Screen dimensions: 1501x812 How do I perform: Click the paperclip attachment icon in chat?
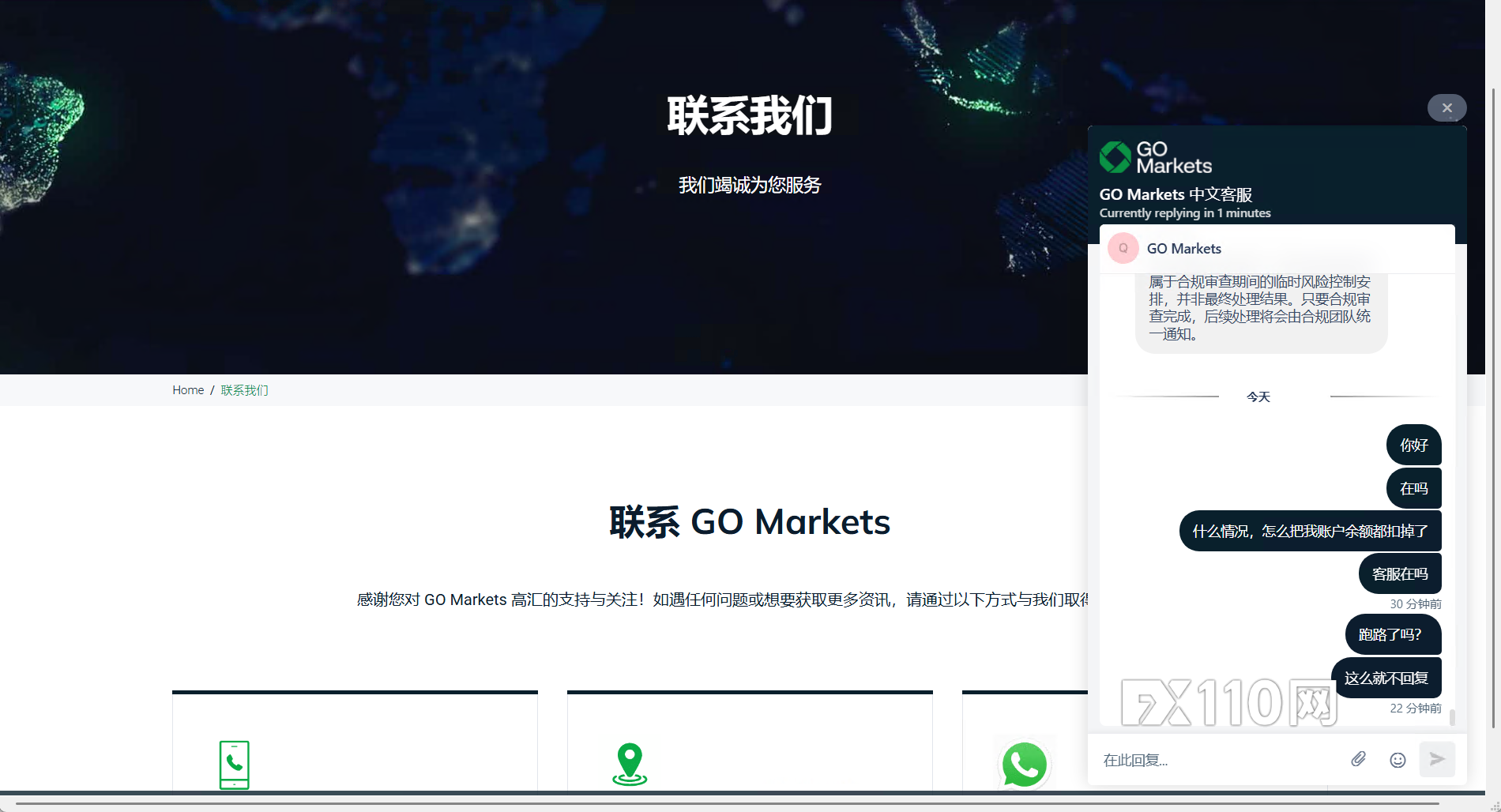[1358, 759]
